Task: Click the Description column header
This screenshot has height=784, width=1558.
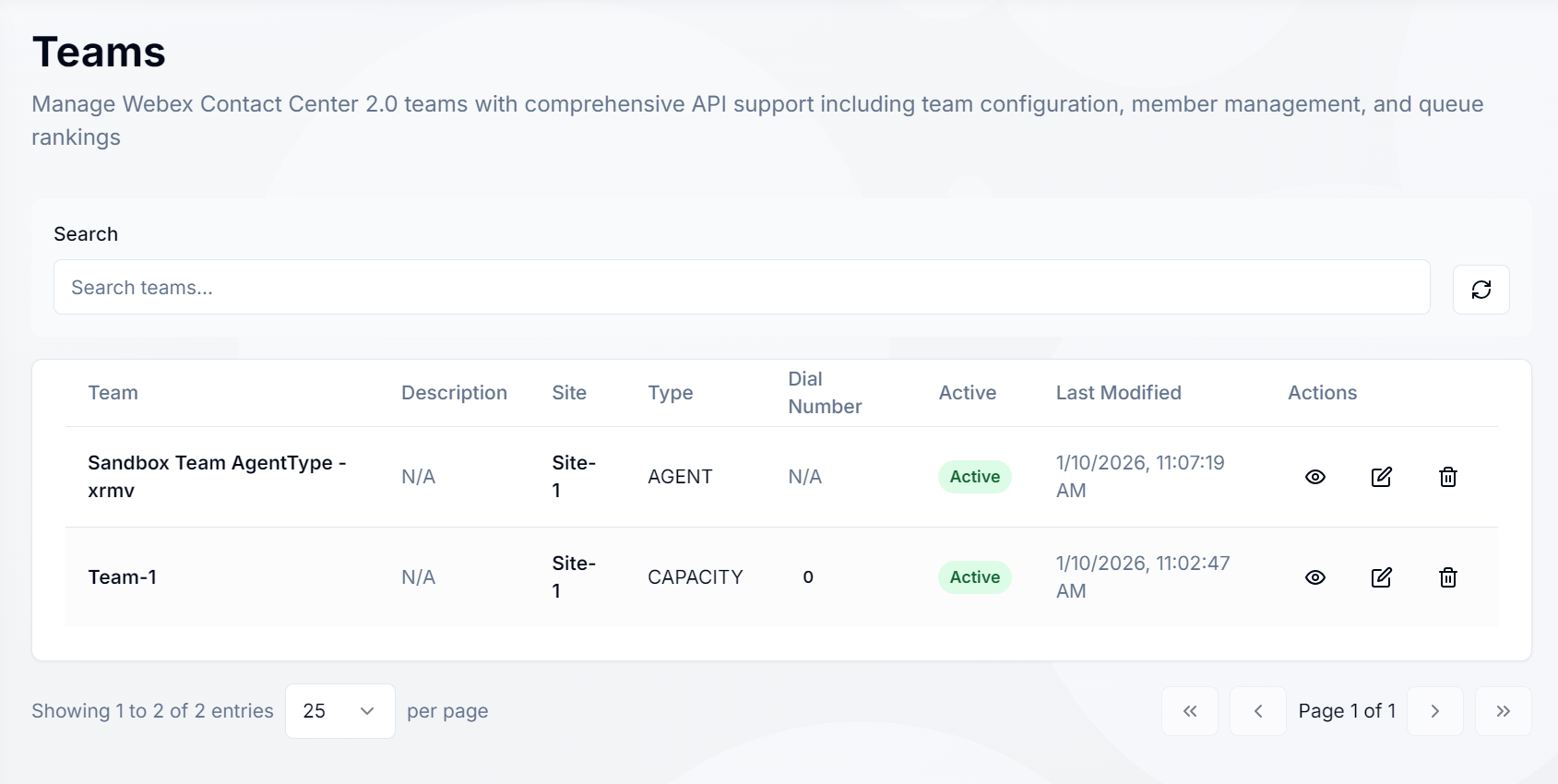Action: 454,393
